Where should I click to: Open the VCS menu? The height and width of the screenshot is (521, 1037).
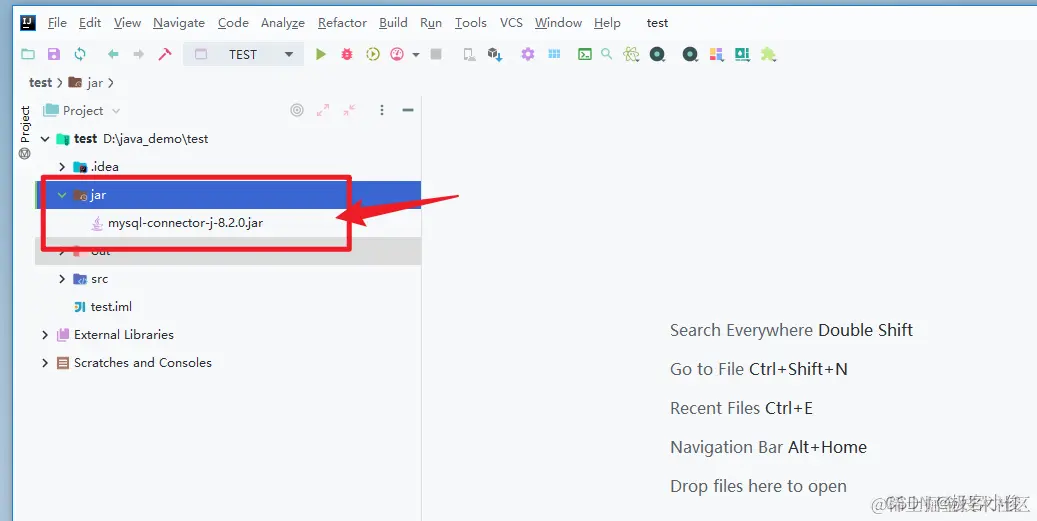click(511, 23)
